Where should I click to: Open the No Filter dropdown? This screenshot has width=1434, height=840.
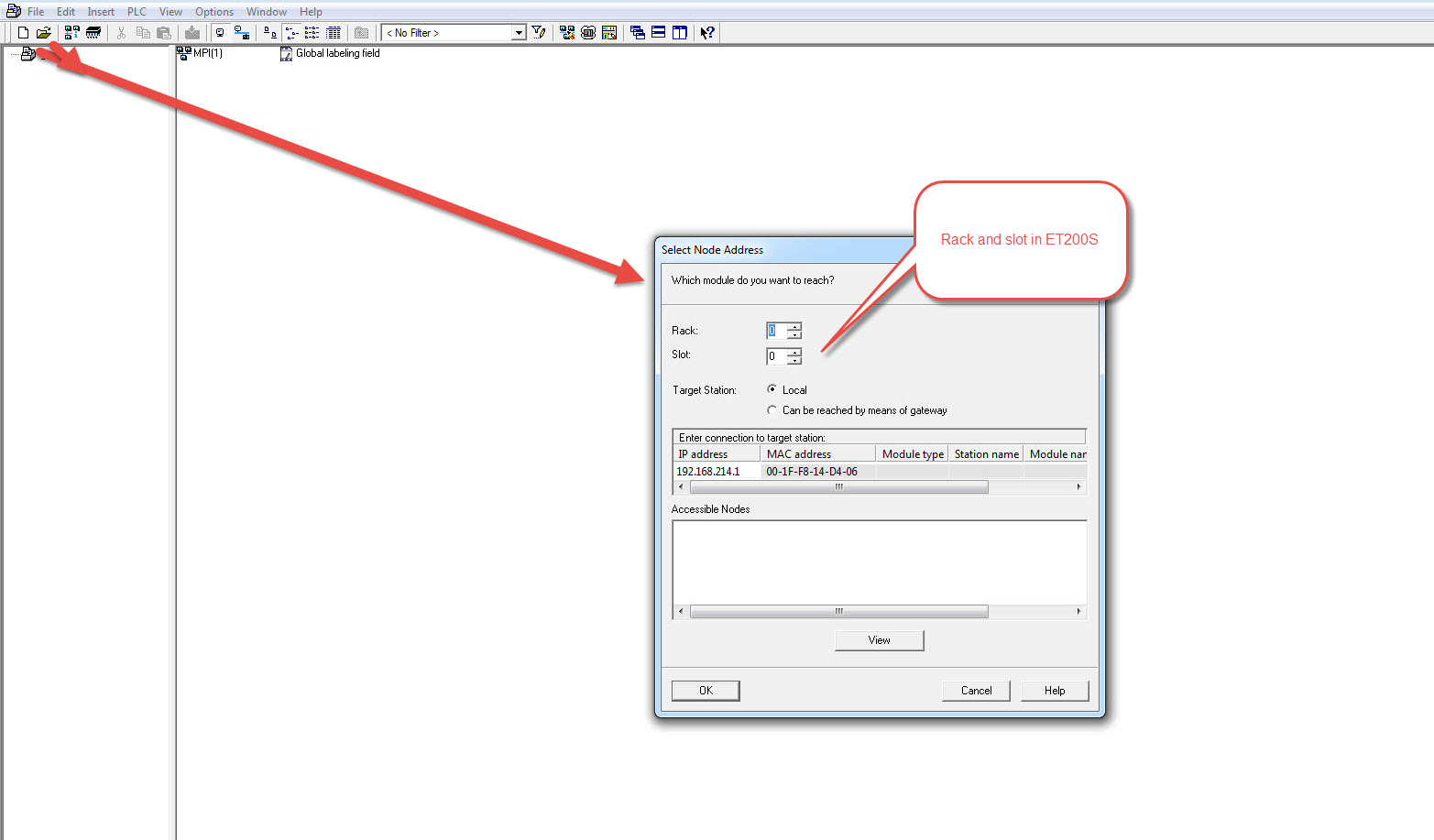coord(519,33)
